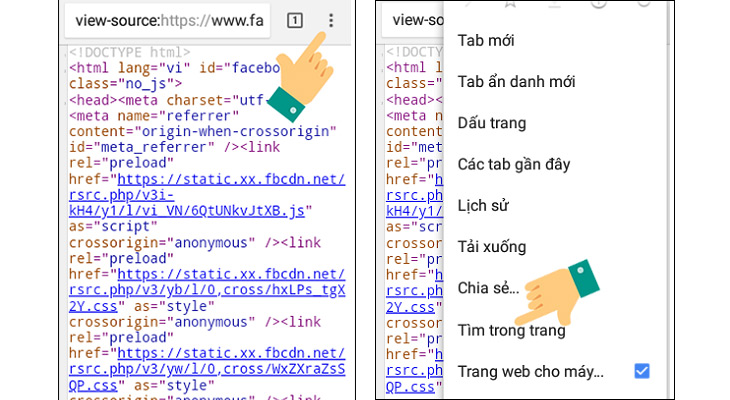Choose "Tìm trong trang" menu entry

click(511, 330)
